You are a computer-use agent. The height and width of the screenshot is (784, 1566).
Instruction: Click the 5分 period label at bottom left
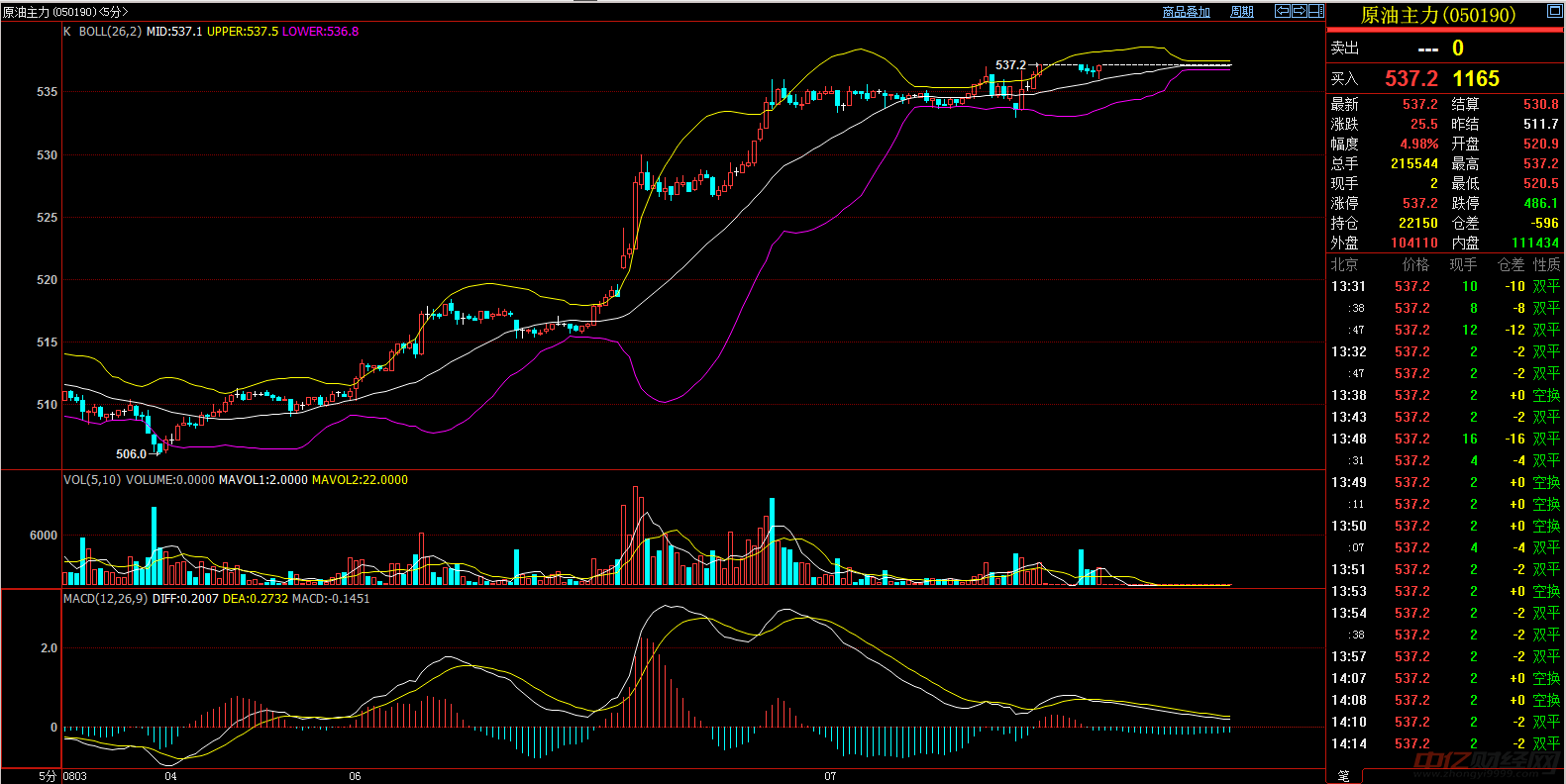[48, 776]
